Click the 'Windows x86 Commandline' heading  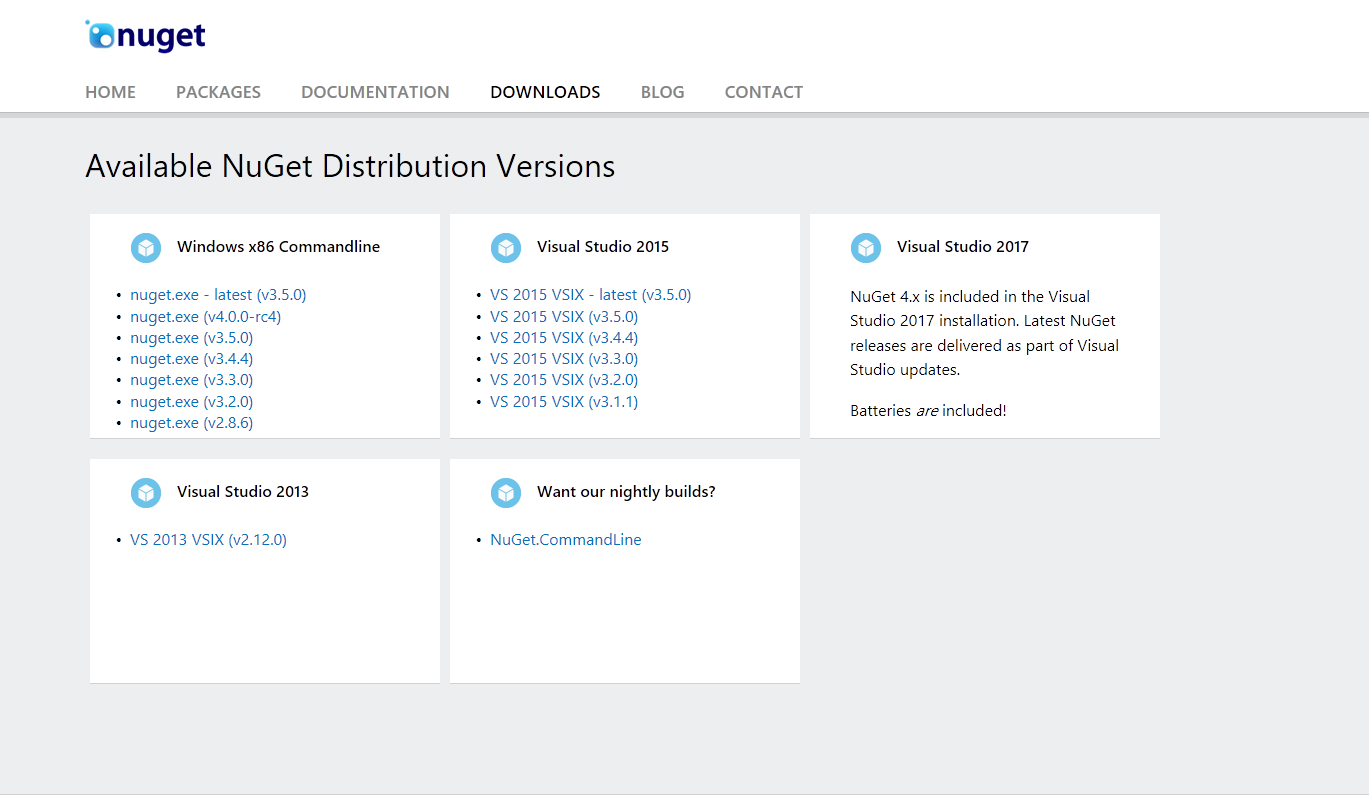coord(278,247)
